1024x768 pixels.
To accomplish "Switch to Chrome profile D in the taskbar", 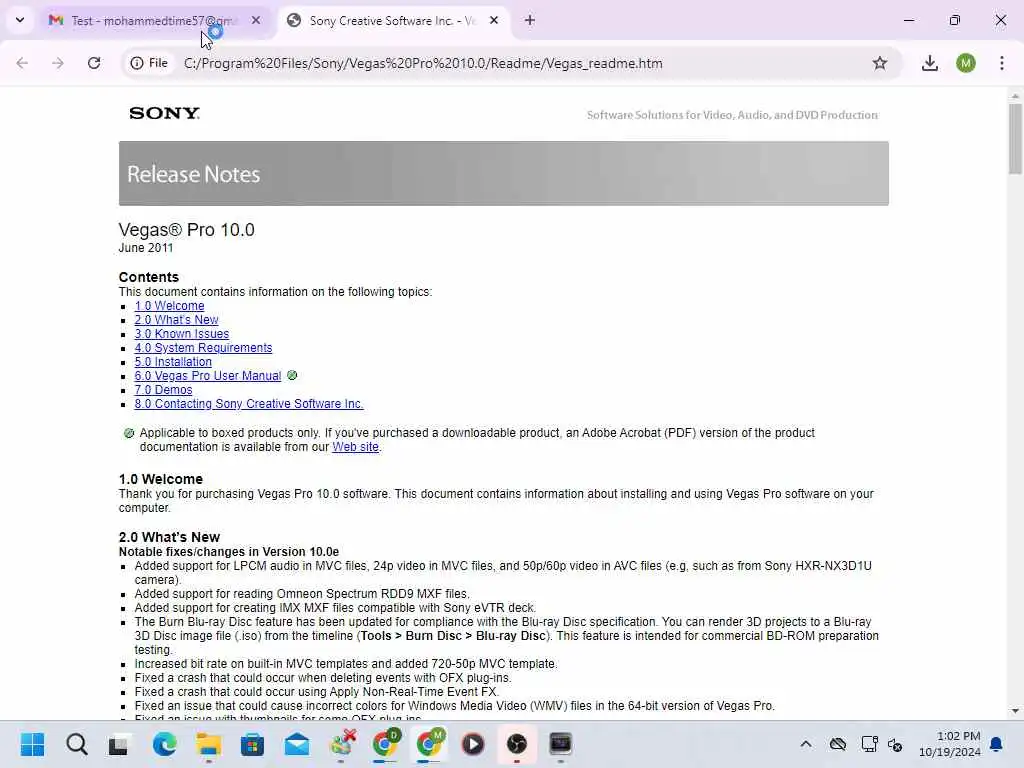I will tap(385, 744).
